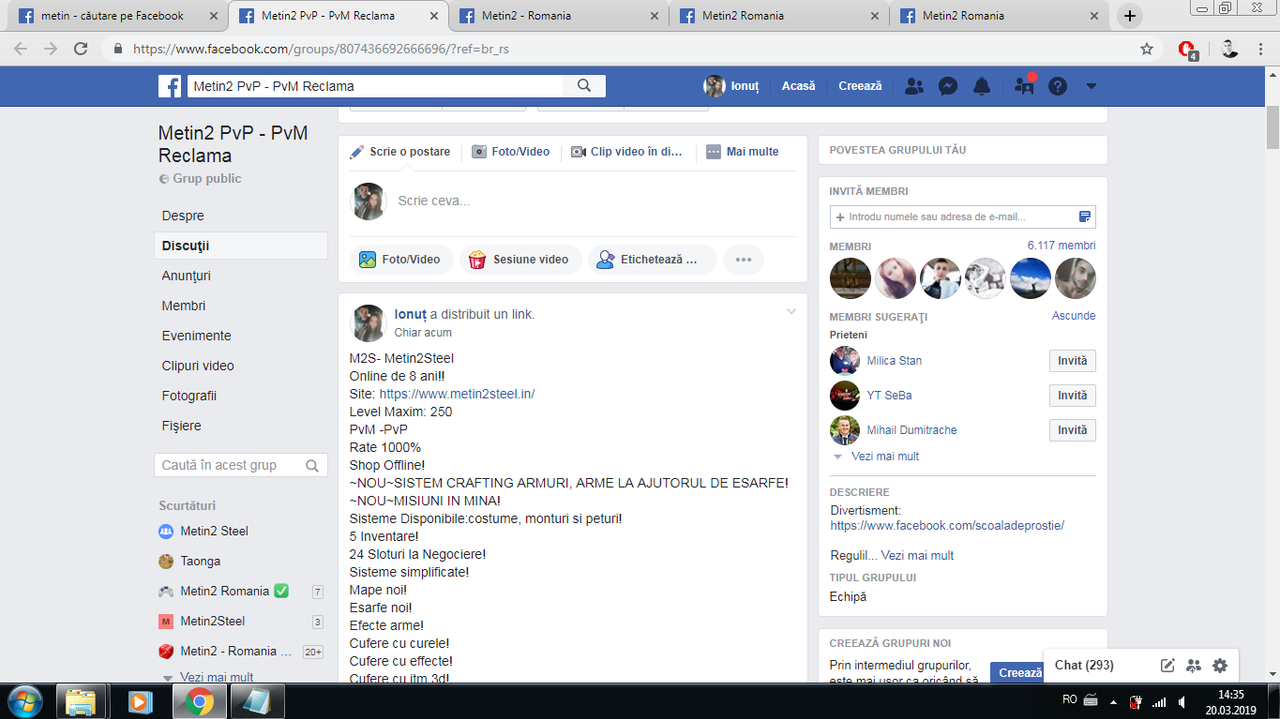Open notifications bell icon

point(982,86)
